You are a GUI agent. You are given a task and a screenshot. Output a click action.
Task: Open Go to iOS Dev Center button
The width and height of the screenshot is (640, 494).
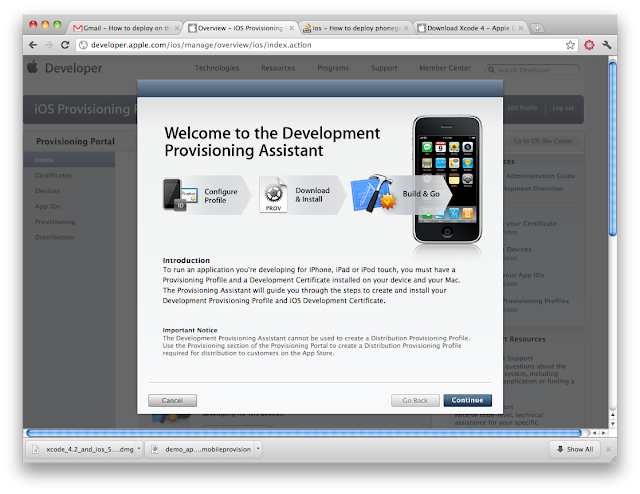(543, 141)
